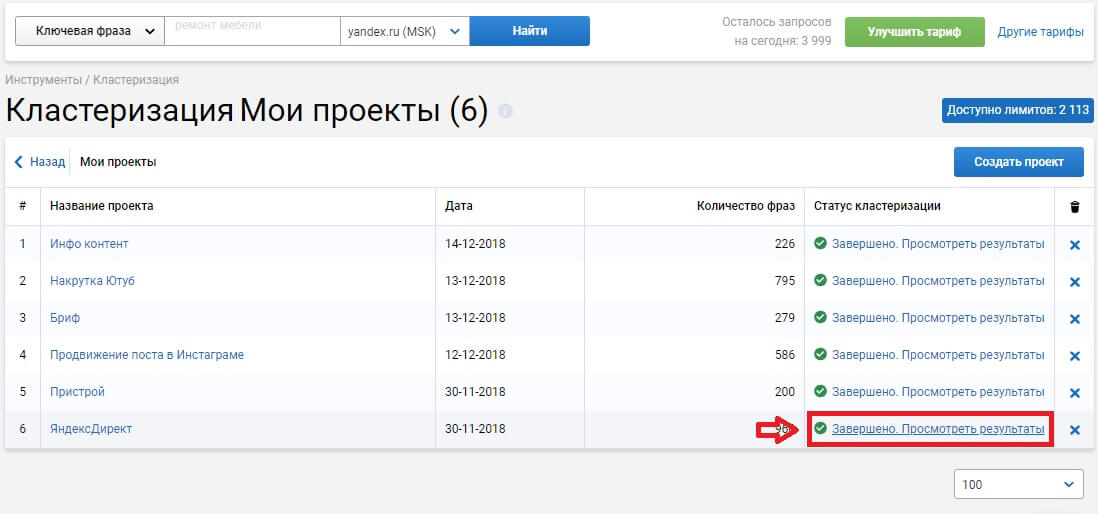Viewport: 1098px width, 514px height.
Task: Click the Создать проект button
Action: 1018,162
